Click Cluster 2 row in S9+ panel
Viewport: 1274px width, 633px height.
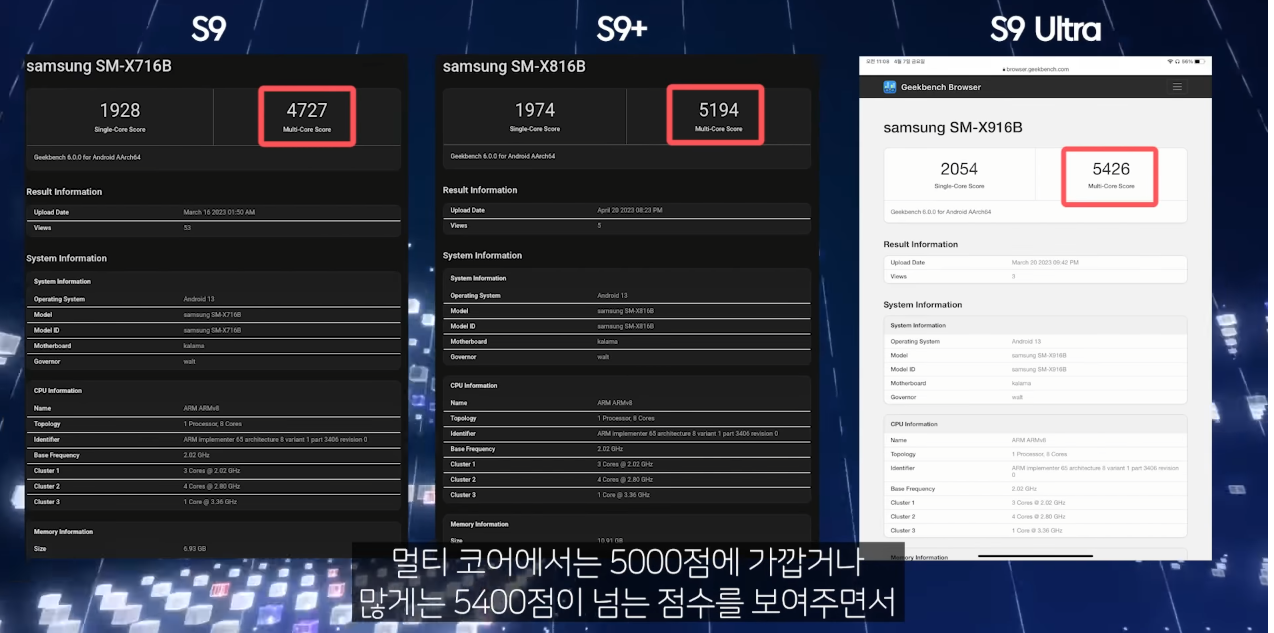[627, 479]
